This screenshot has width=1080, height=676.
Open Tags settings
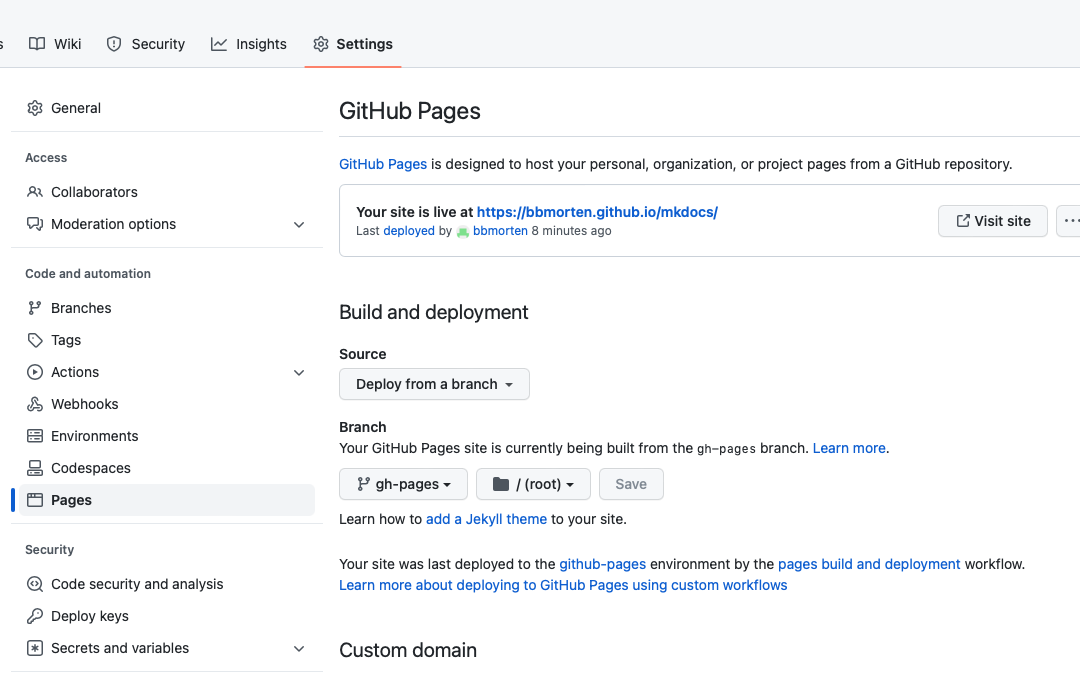point(167,340)
